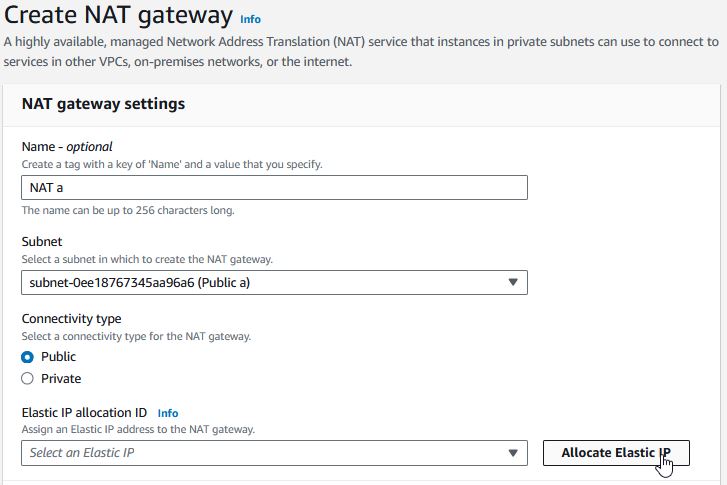Viewport: 727px width, 485px height.
Task: Open Info link beside Create NAT gateway title
Action: click(x=250, y=19)
